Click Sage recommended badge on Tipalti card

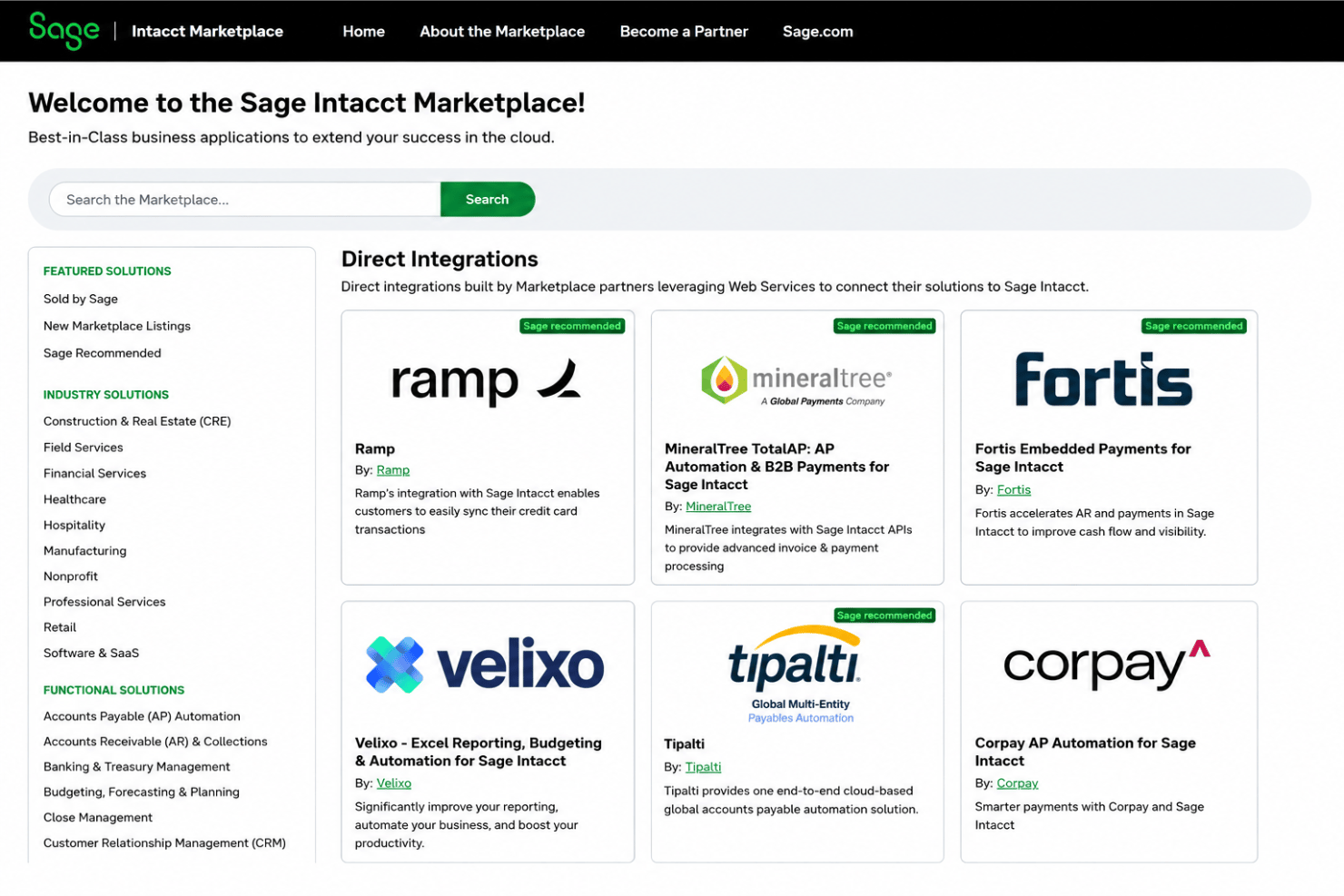884,615
